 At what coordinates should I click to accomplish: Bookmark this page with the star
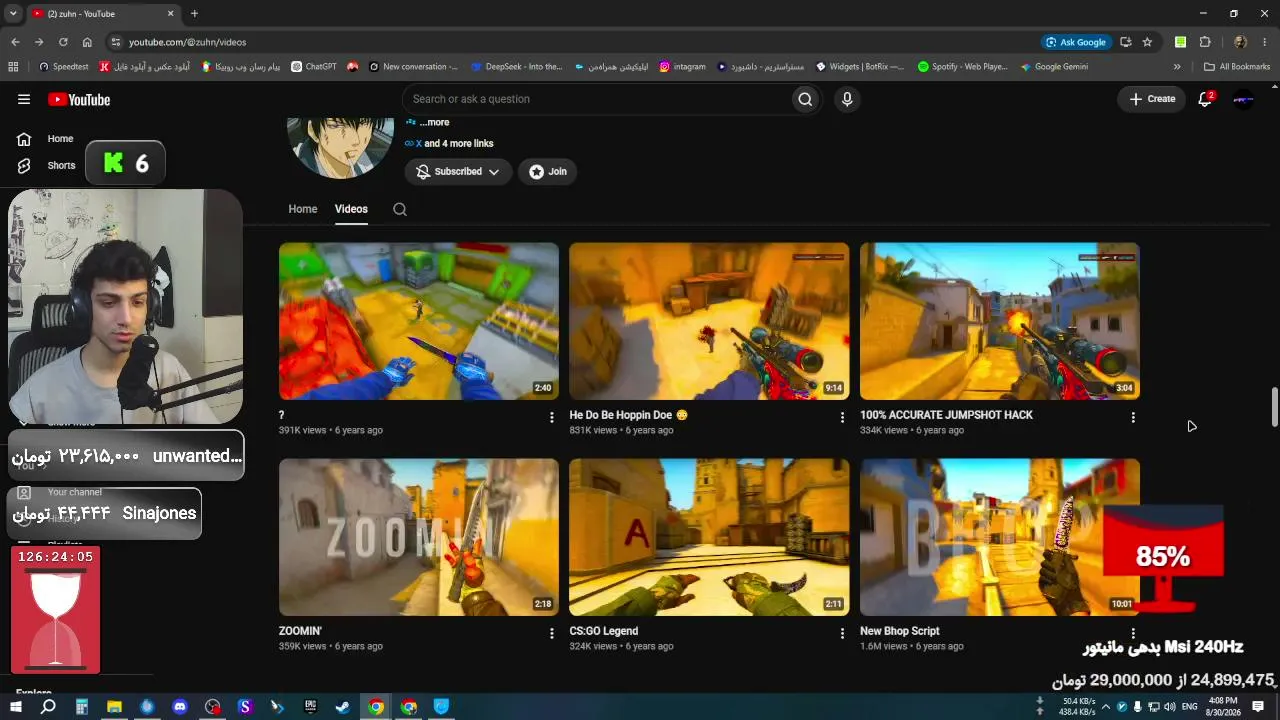(1147, 42)
